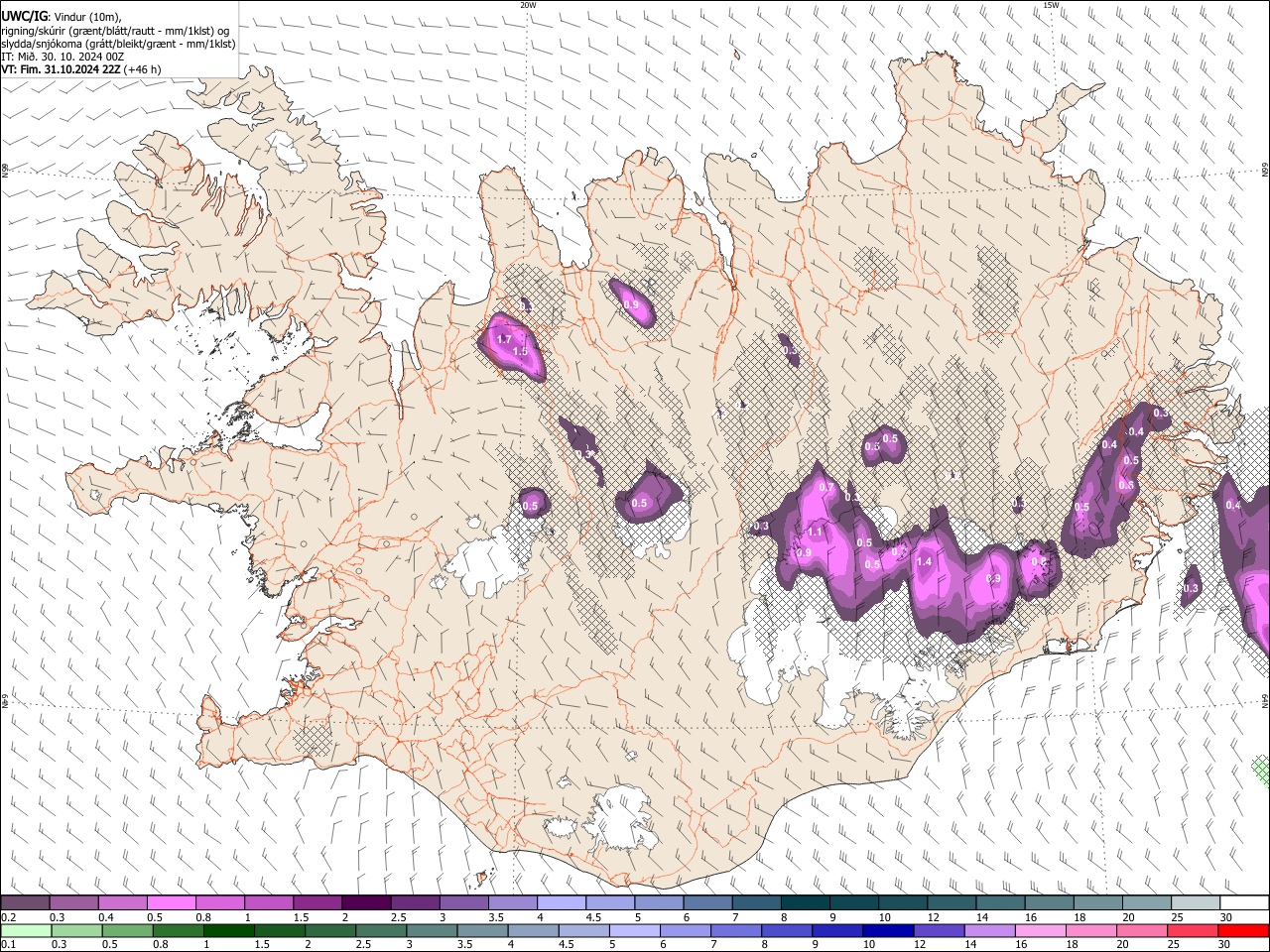Pick the 6 slate-blue swatch in upper legend row
The width and height of the screenshot is (1270, 952).
707,902
